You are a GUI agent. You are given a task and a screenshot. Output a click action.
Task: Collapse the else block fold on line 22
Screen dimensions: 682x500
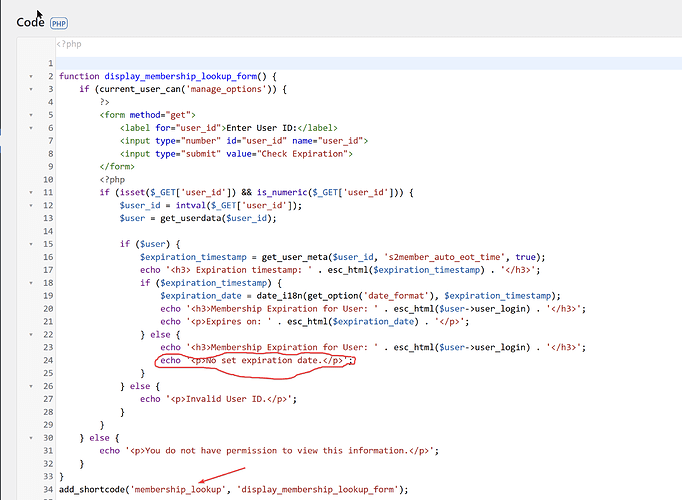click(31, 335)
